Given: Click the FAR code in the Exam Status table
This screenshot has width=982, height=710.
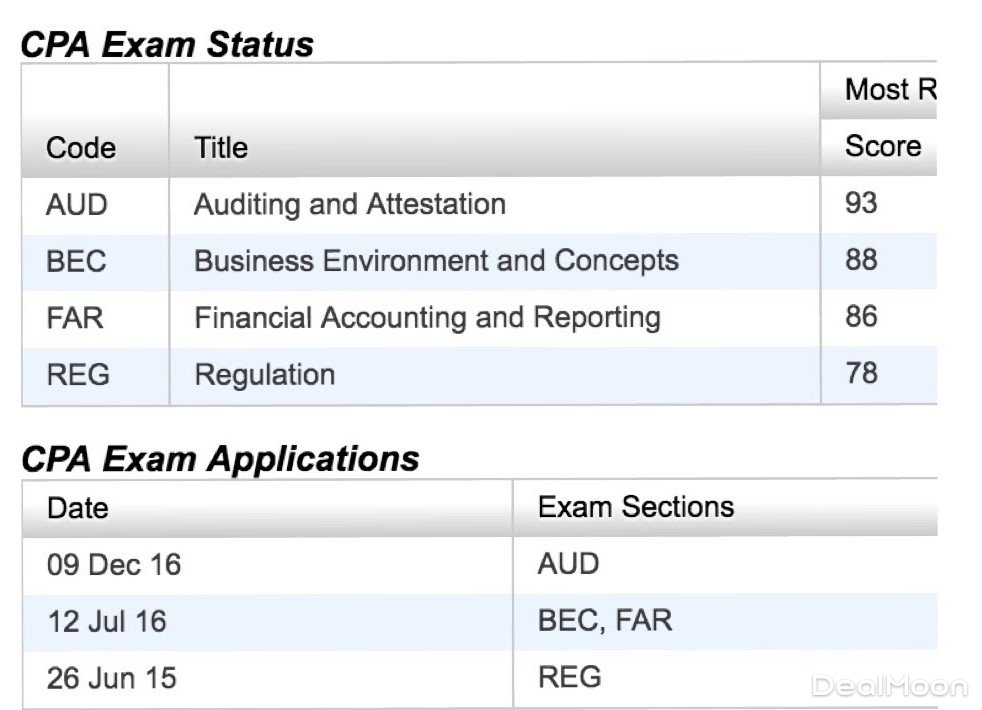Looking at the screenshot, I should pyautogui.click(x=75, y=318).
